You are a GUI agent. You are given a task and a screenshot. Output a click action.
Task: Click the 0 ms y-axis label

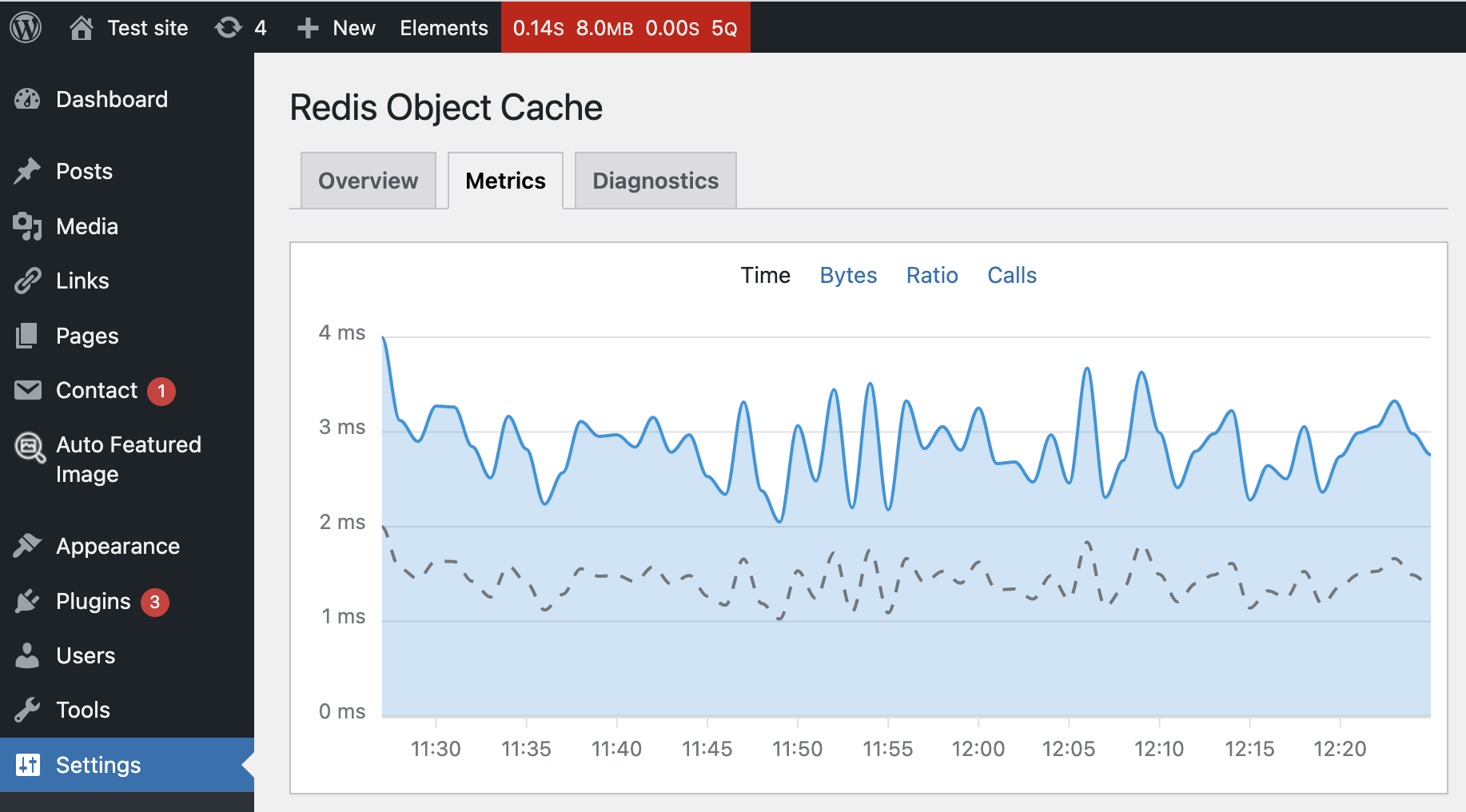pos(342,711)
